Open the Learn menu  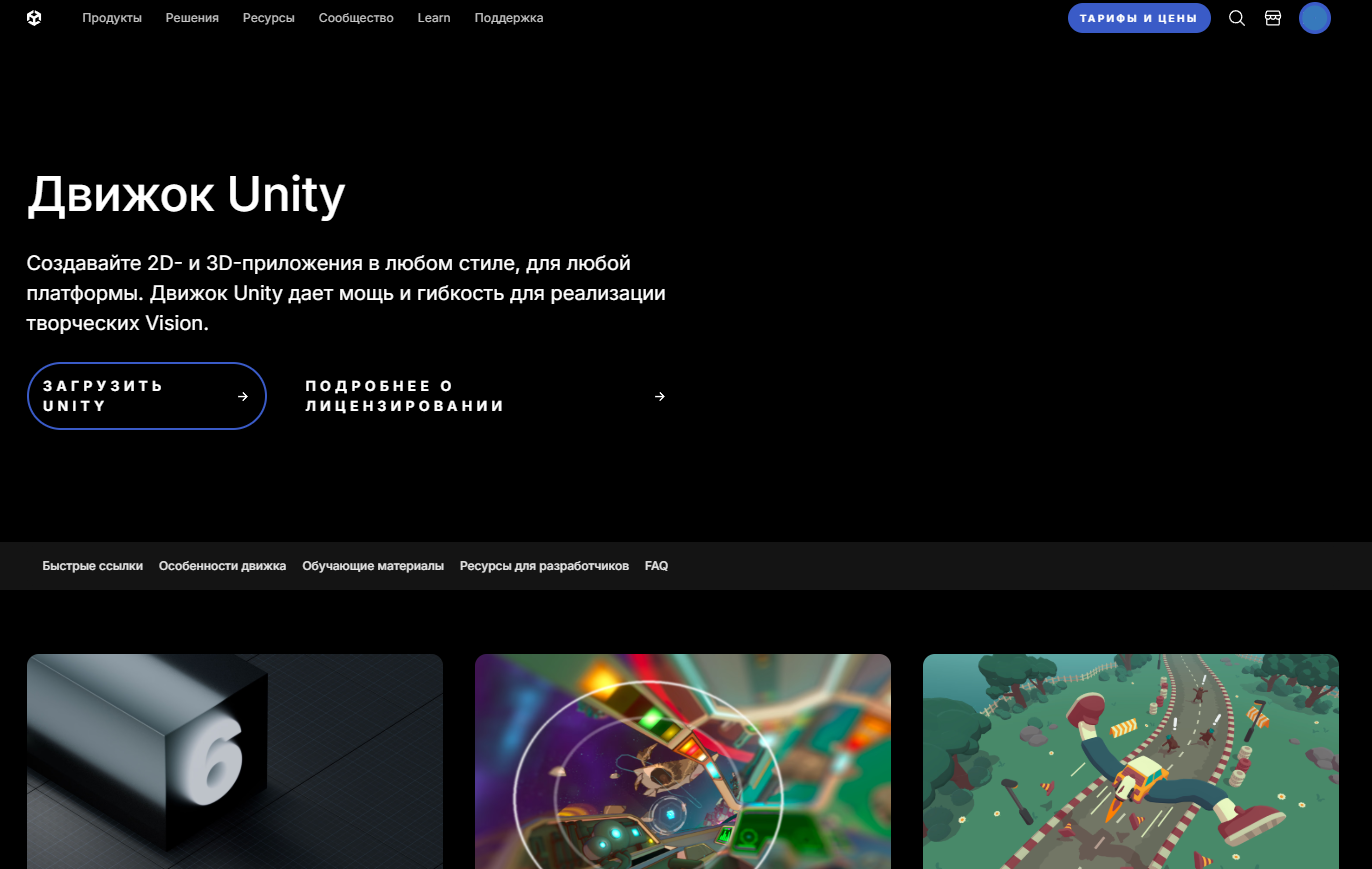point(434,18)
